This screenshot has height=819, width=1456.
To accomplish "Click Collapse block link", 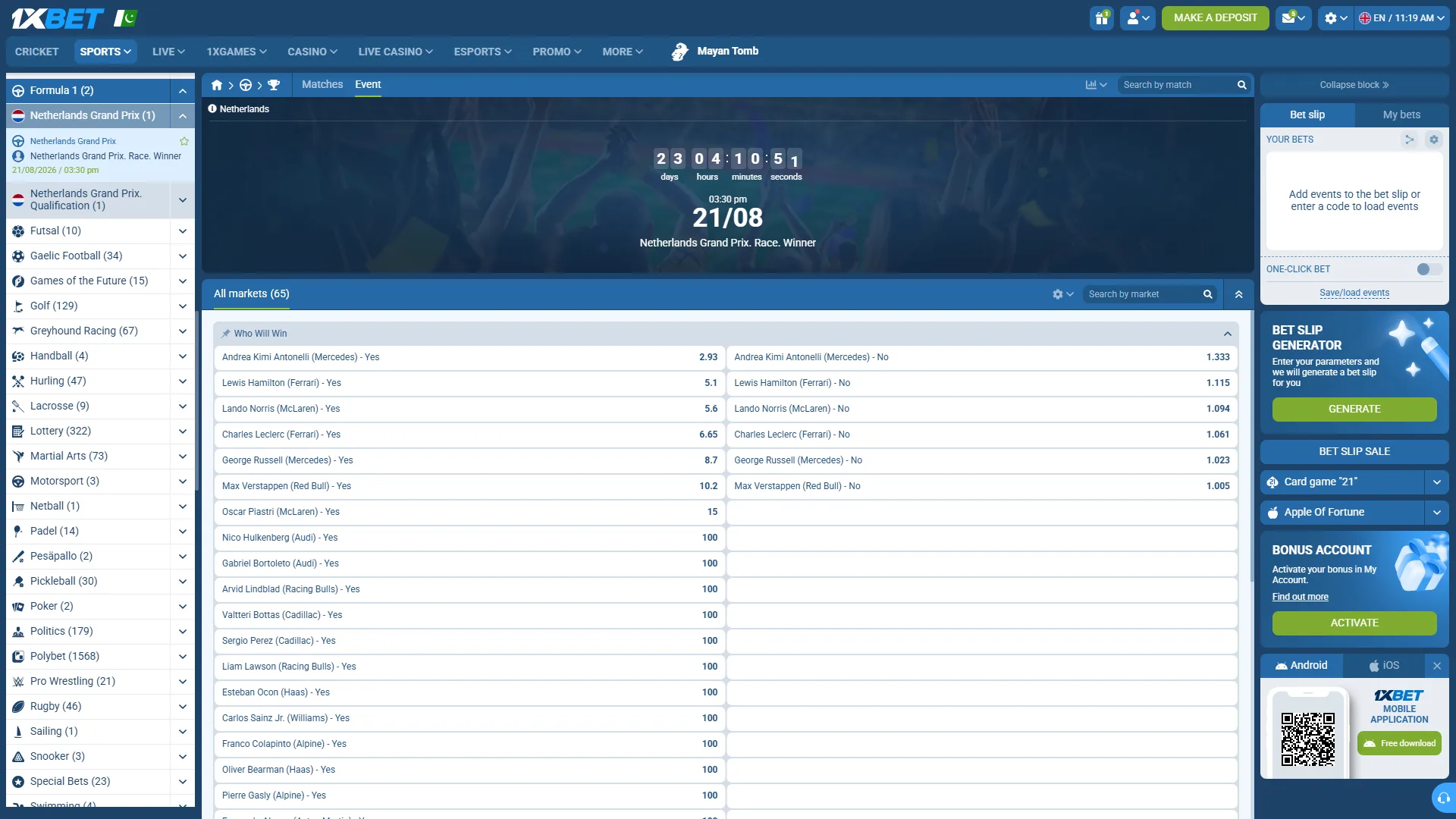I will (1354, 85).
